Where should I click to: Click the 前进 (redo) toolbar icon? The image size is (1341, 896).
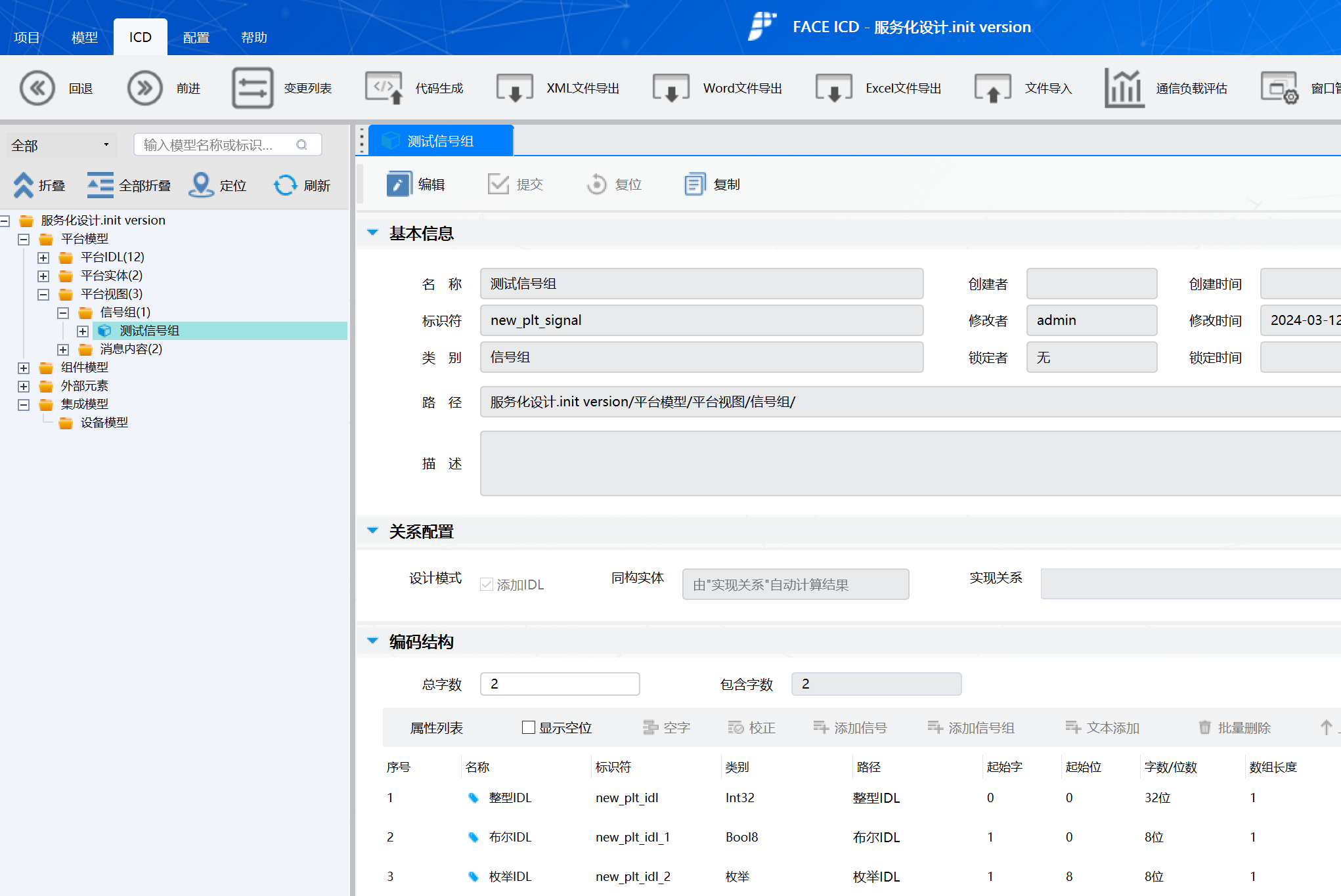[x=145, y=88]
